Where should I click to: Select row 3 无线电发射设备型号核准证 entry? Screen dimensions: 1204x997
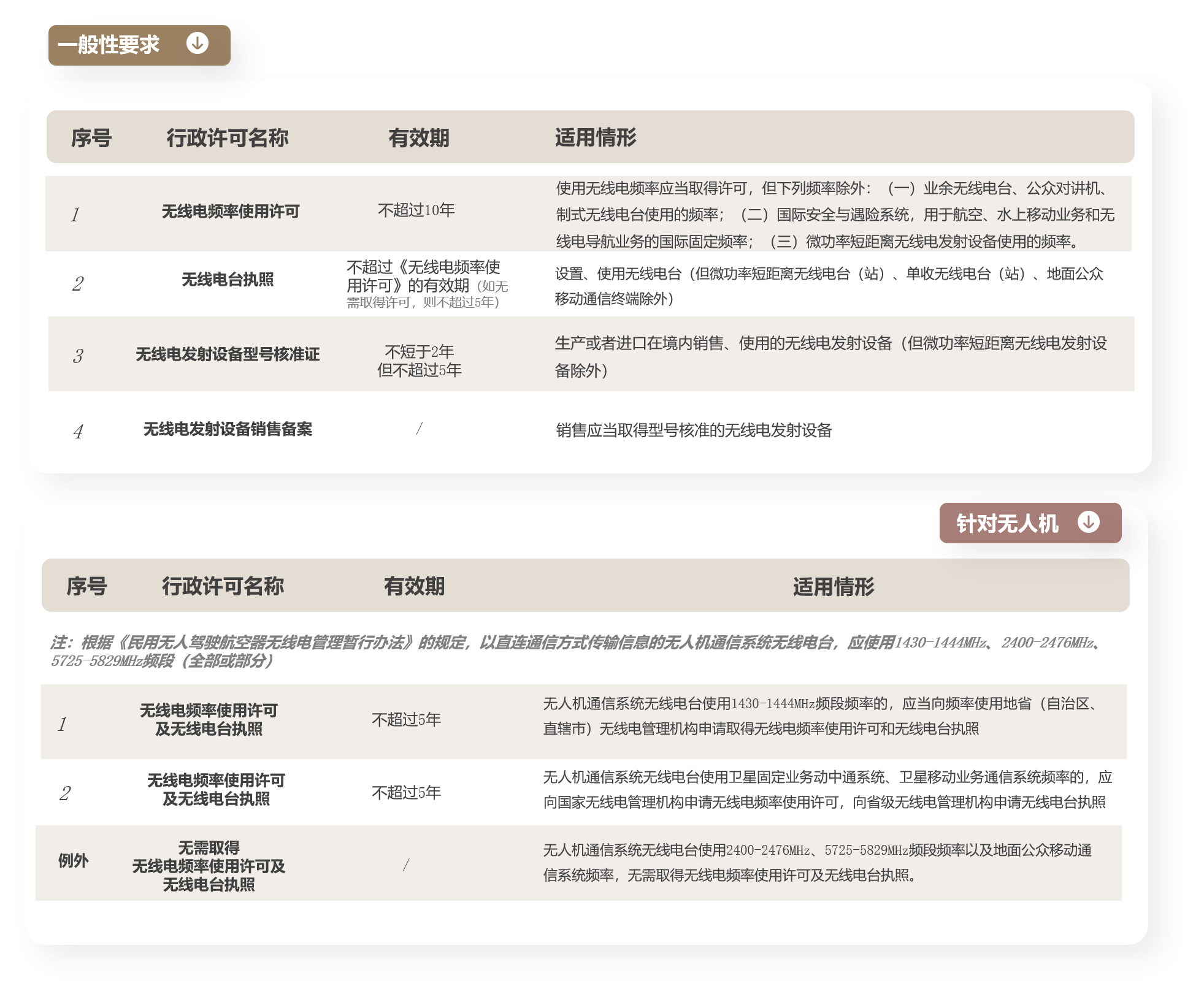pyautogui.click(x=229, y=354)
